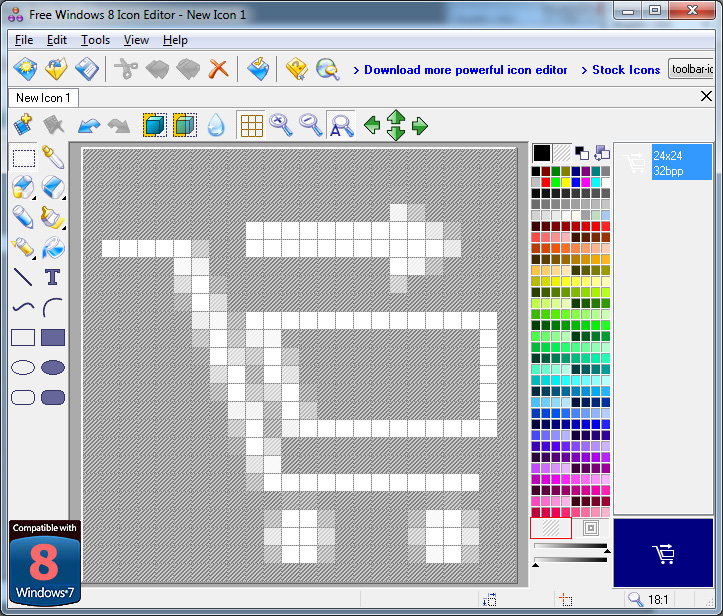Select the Text tool
Image resolution: width=723 pixels, height=616 pixels.
(53, 277)
